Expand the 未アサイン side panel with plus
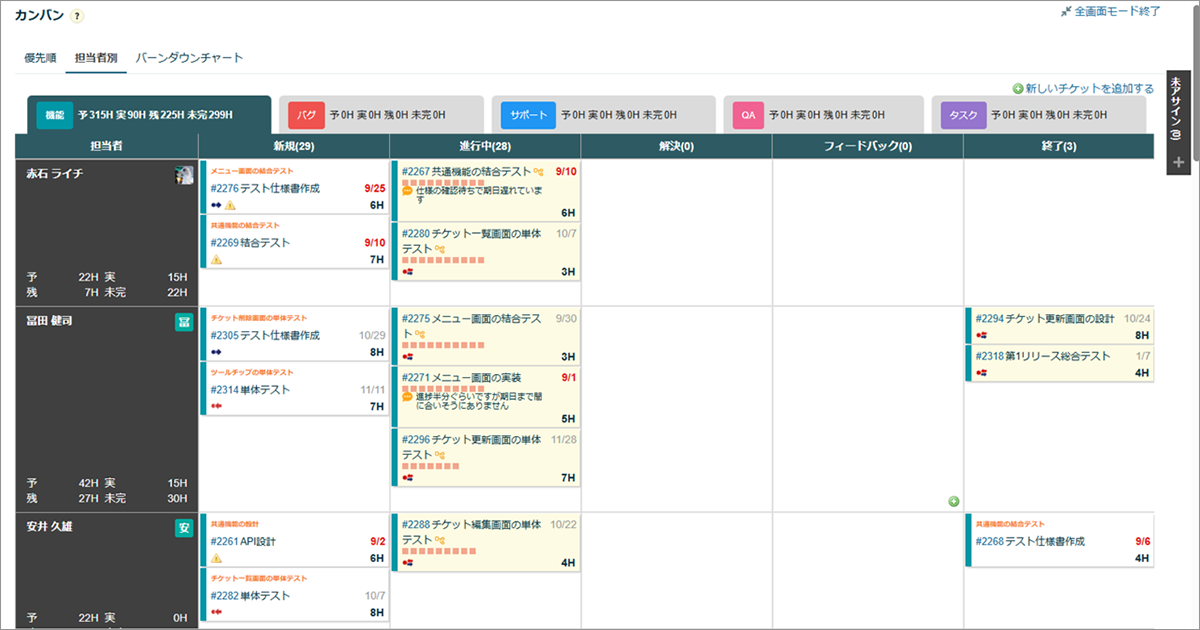Image resolution: width=1200 pixels, height=630 pixels. pos(1178,162)
